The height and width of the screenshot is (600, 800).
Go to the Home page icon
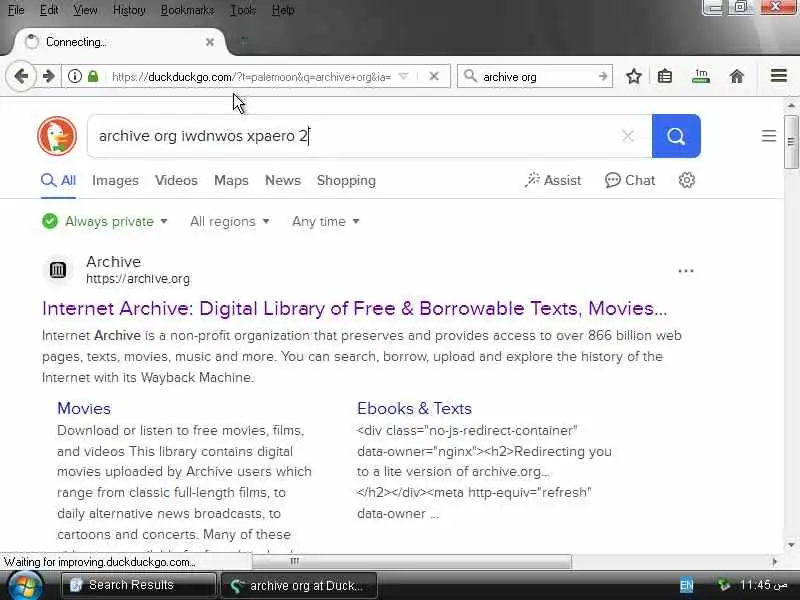point(737,77)
